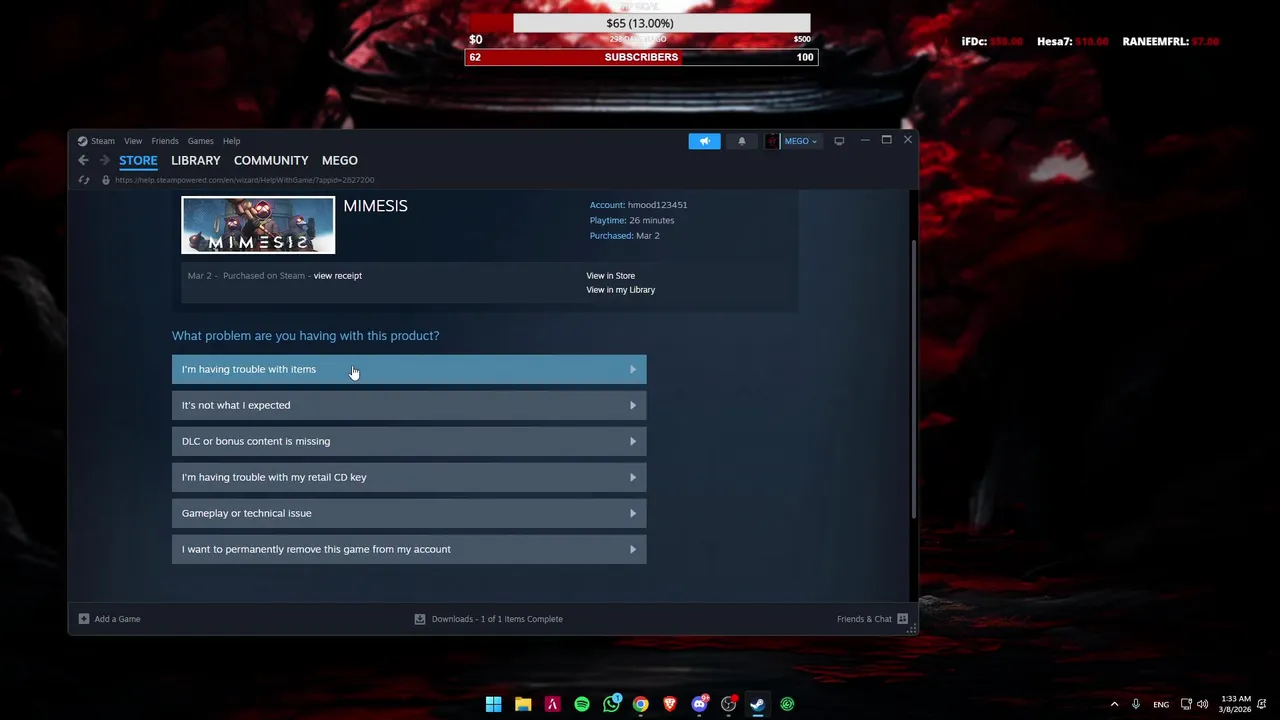
Task: Open the volume tray icon
Action: 1203,704
